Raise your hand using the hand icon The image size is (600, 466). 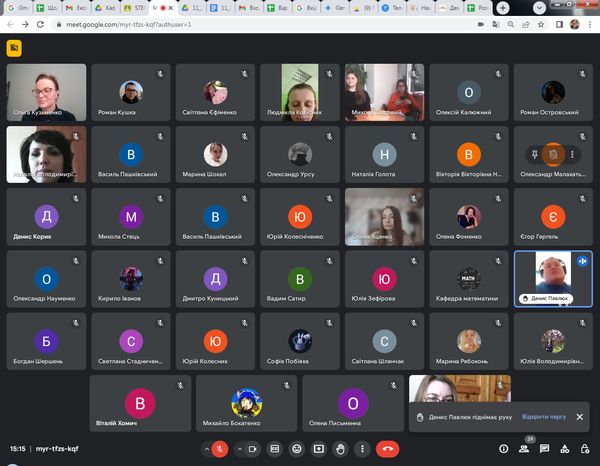coord(340,449)
